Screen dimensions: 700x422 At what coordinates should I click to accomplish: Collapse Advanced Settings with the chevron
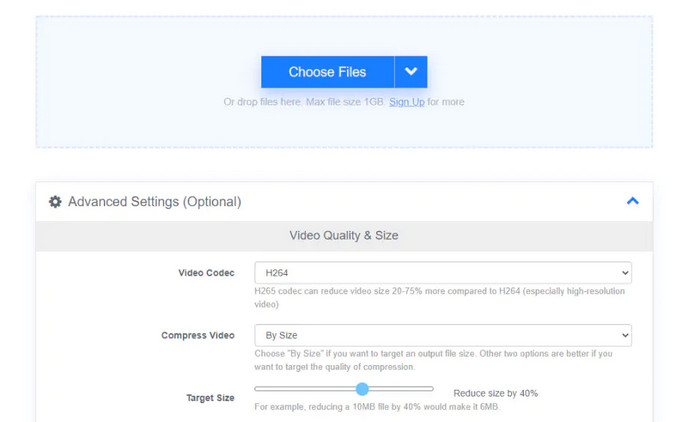tap(632, 201)
